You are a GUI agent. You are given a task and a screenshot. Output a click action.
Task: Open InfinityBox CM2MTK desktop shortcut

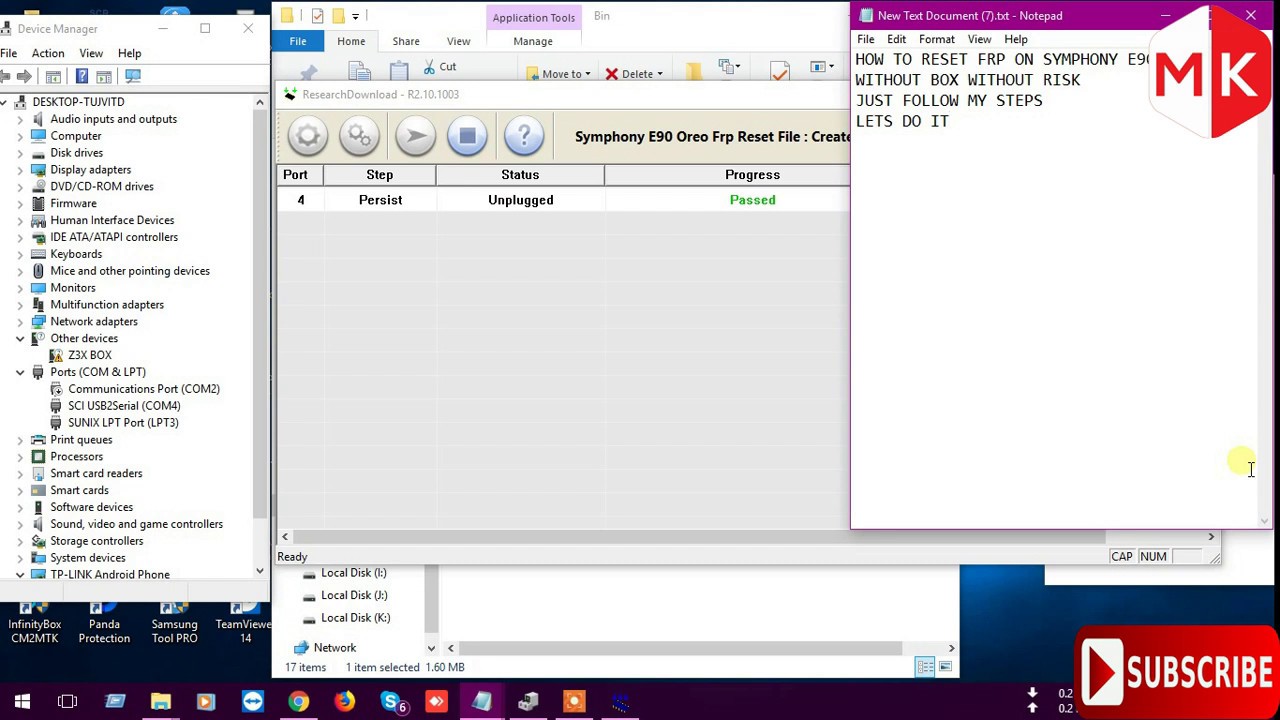35,622
